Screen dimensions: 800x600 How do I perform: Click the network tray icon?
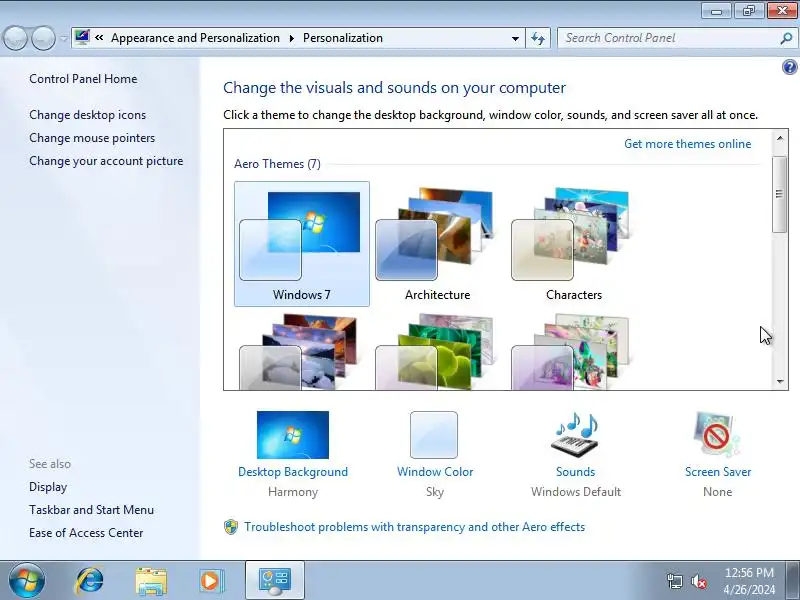point(674,581)
